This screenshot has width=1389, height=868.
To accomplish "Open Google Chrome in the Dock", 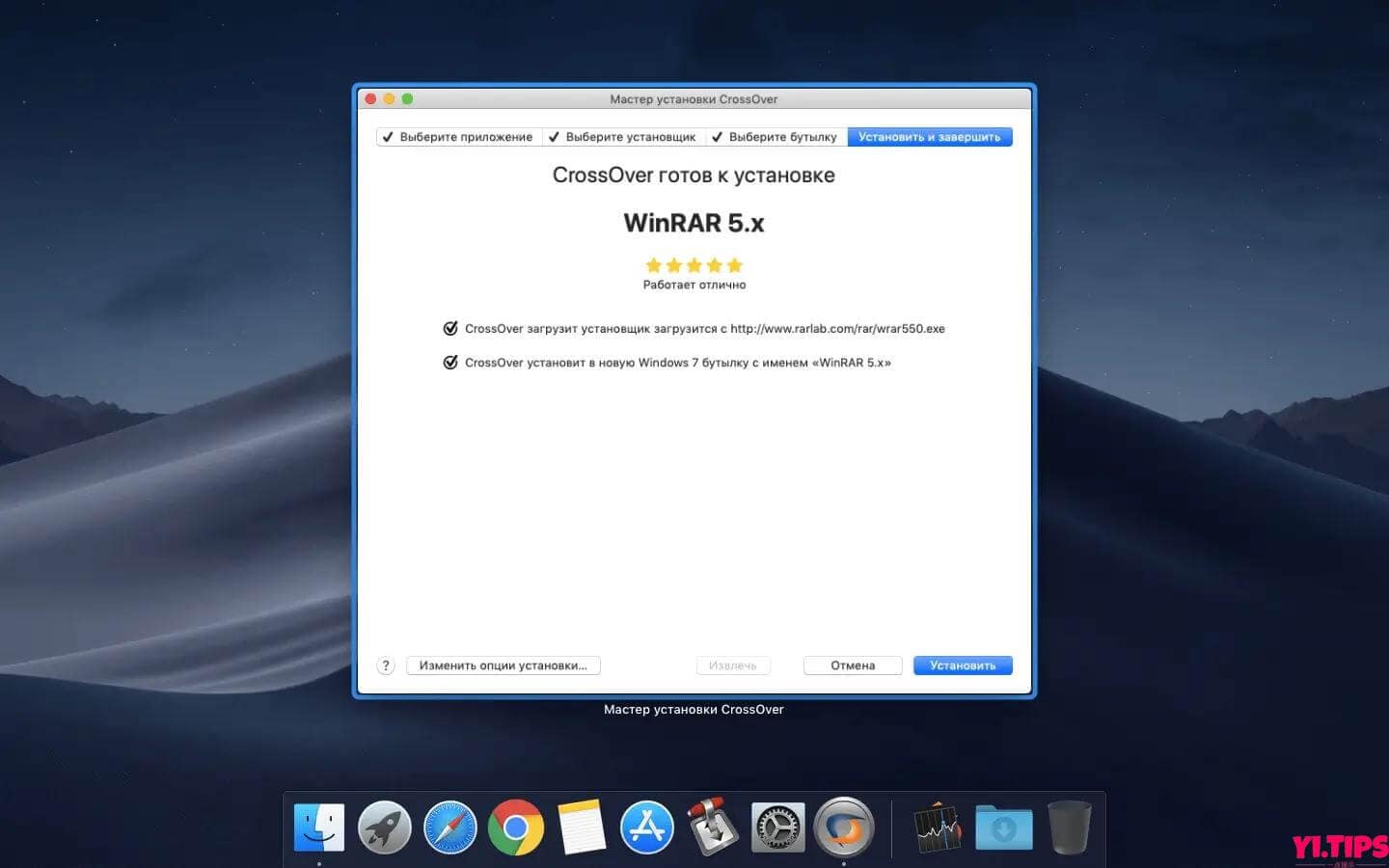I will pos(516,827).
